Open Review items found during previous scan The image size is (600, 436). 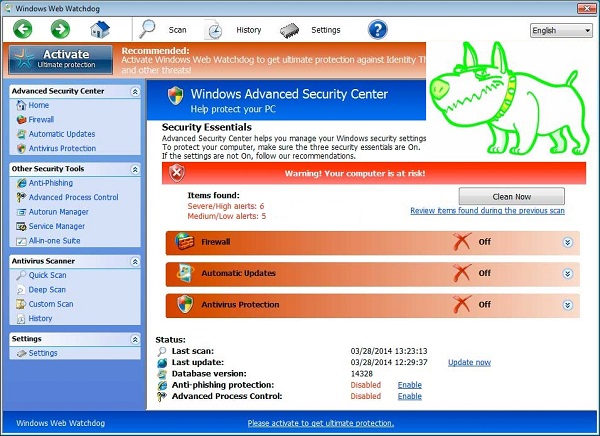click(487, 211)
